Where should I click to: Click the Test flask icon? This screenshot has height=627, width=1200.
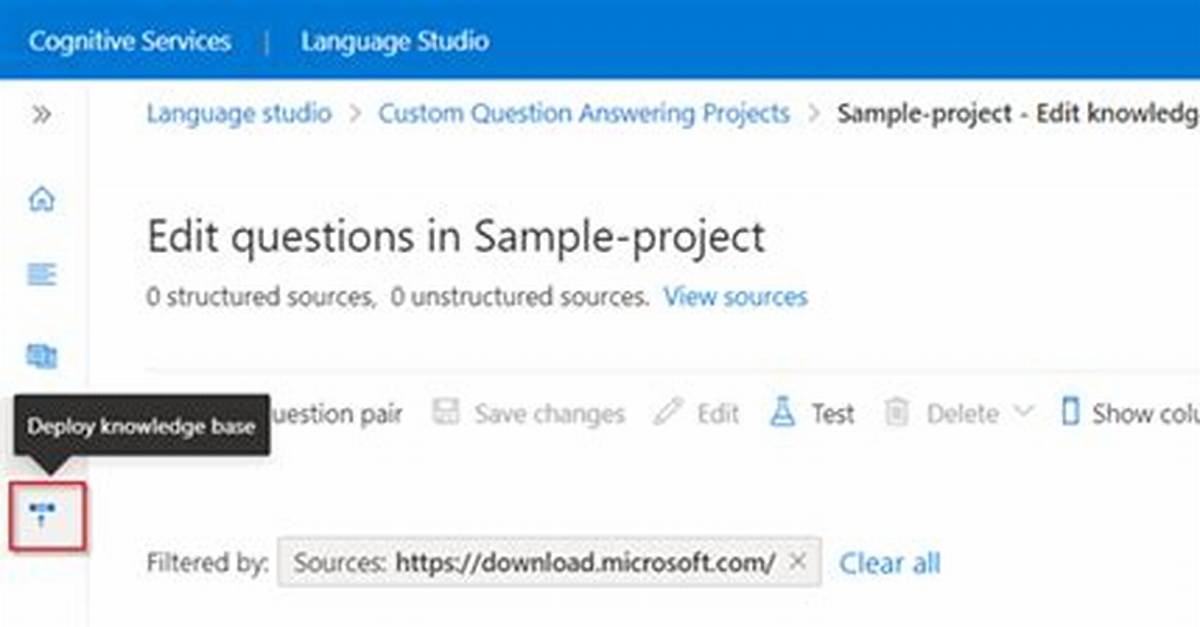(x=782, y=412)
